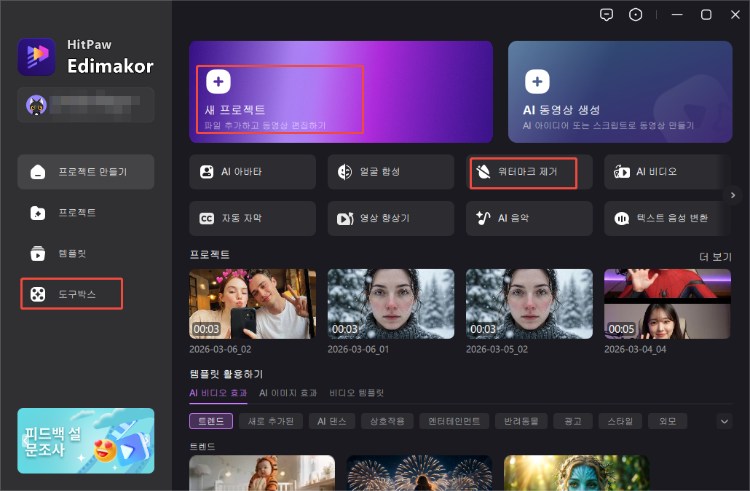Launch the 영상 향상기 tool
This screenshot has width=750, height=491.
(391, 218)
